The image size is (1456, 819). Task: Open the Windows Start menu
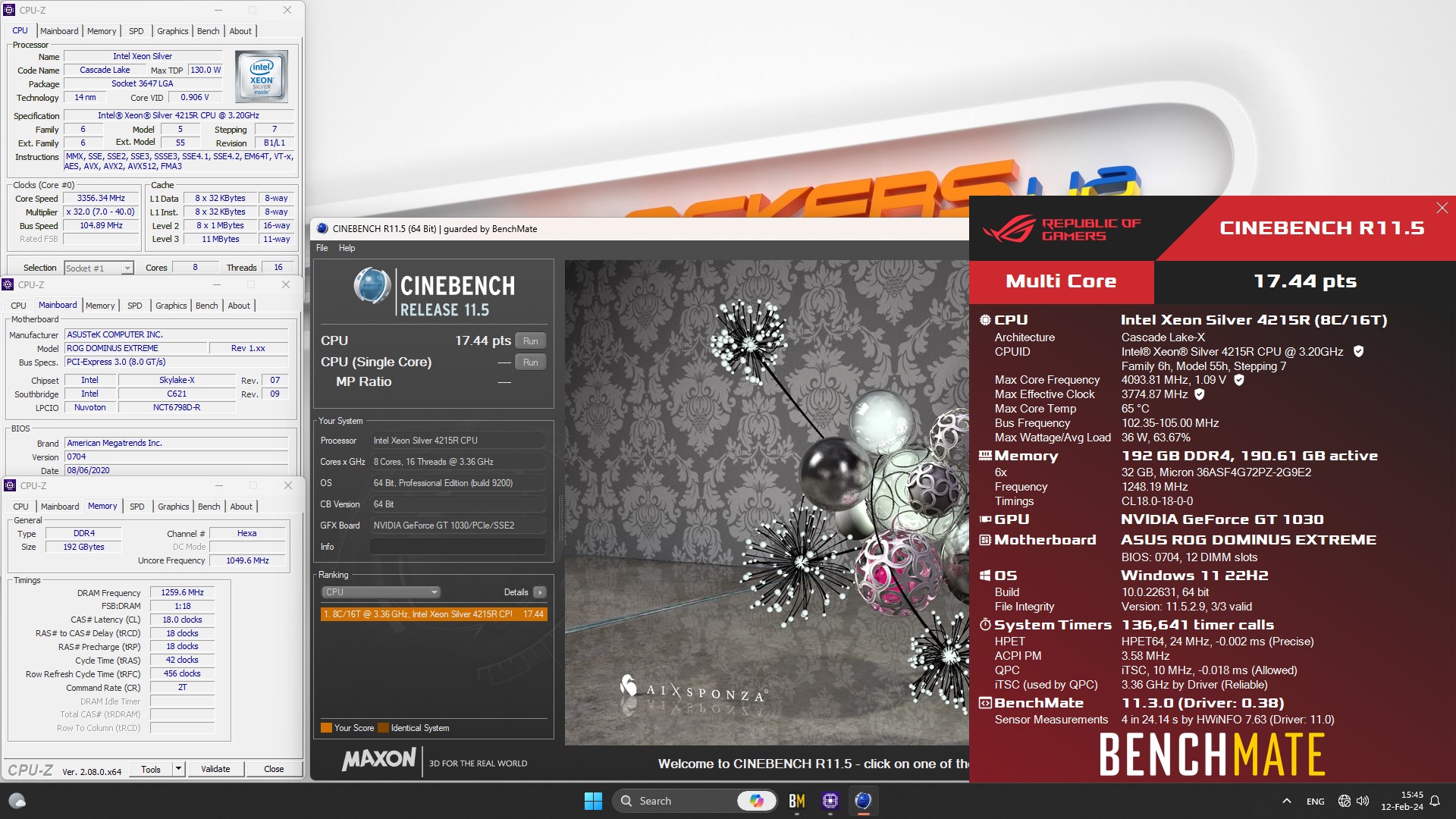[593, 801]
